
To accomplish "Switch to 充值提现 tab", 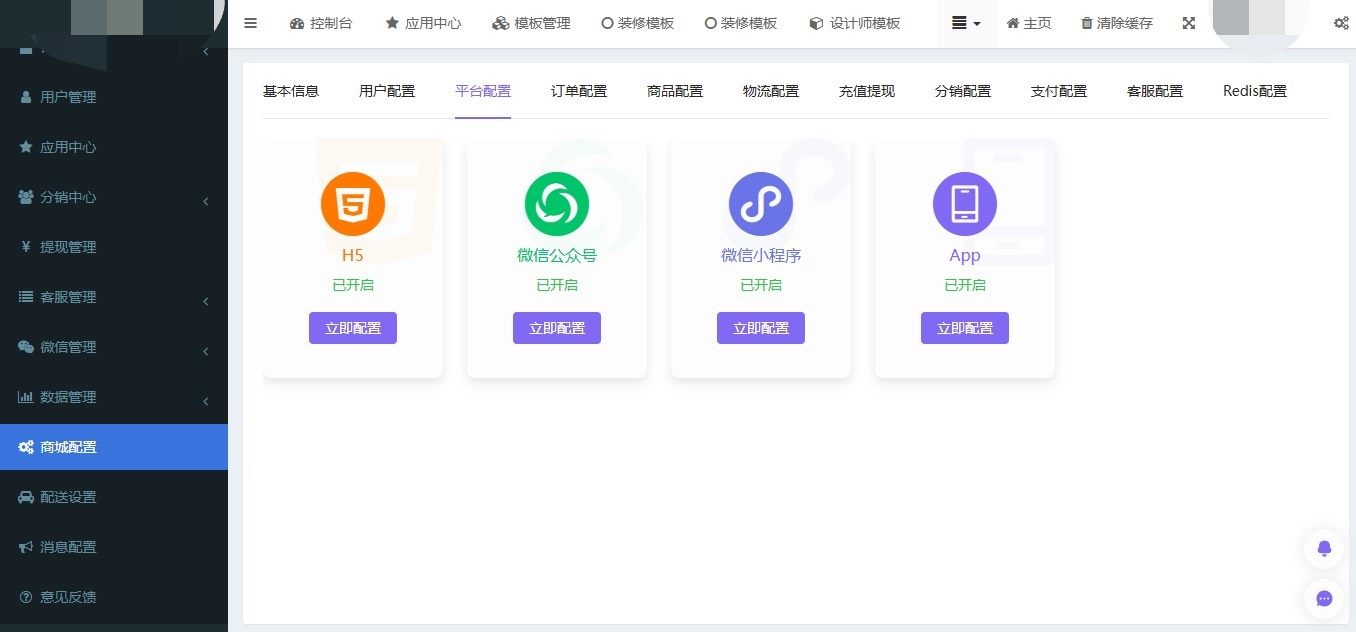I will tap(867, 91).
